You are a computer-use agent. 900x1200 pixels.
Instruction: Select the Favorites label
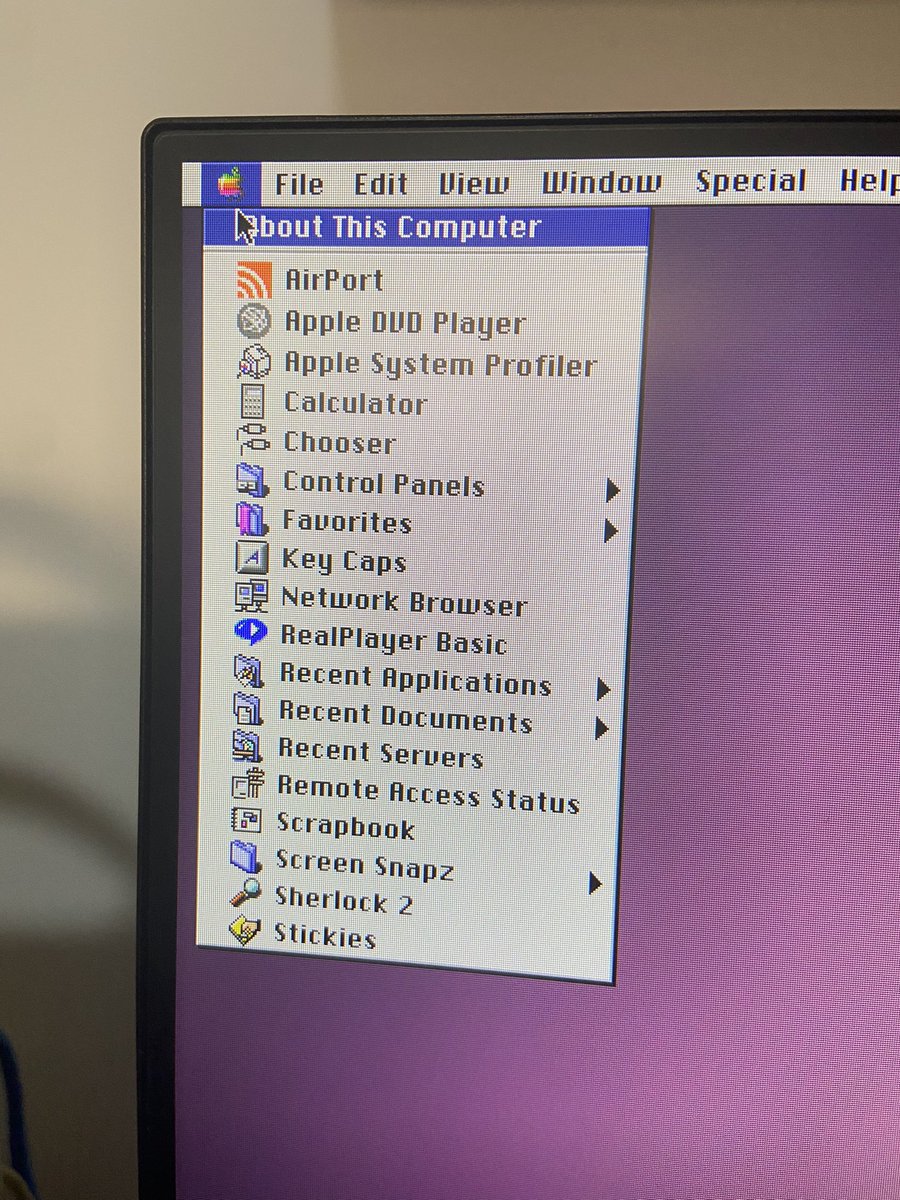pos(347,522)
